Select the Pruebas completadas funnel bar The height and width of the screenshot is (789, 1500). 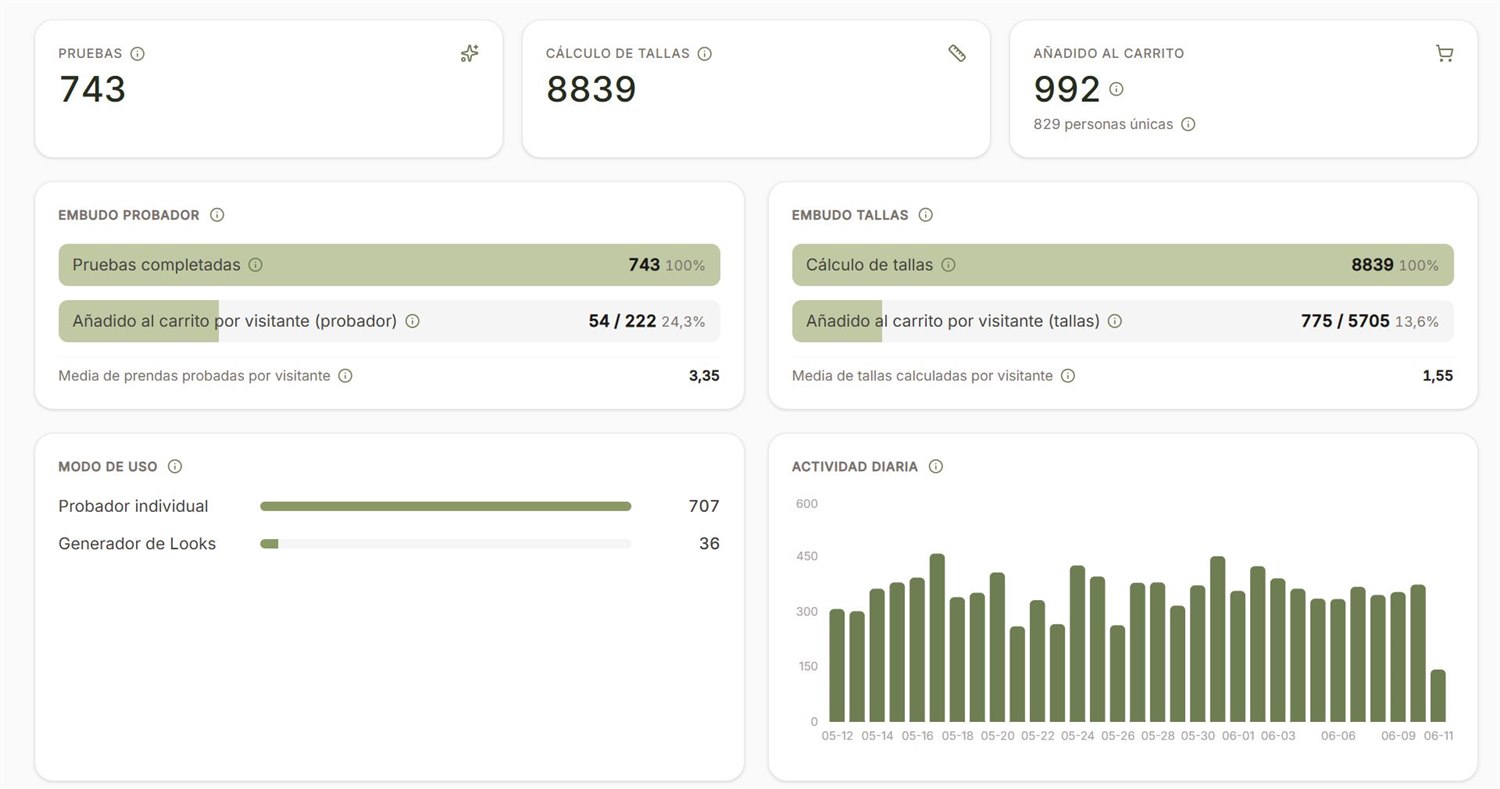389,265
